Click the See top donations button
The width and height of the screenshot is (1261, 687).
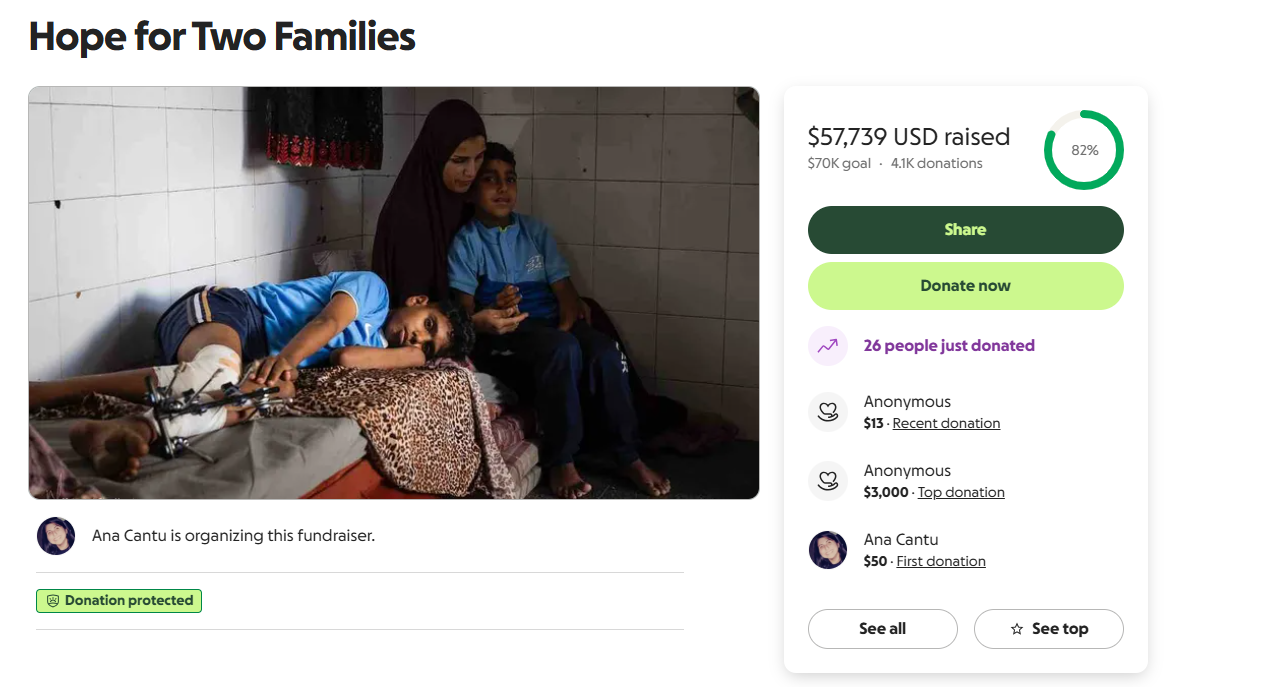pyautogui.click(x=1048, y=629)
